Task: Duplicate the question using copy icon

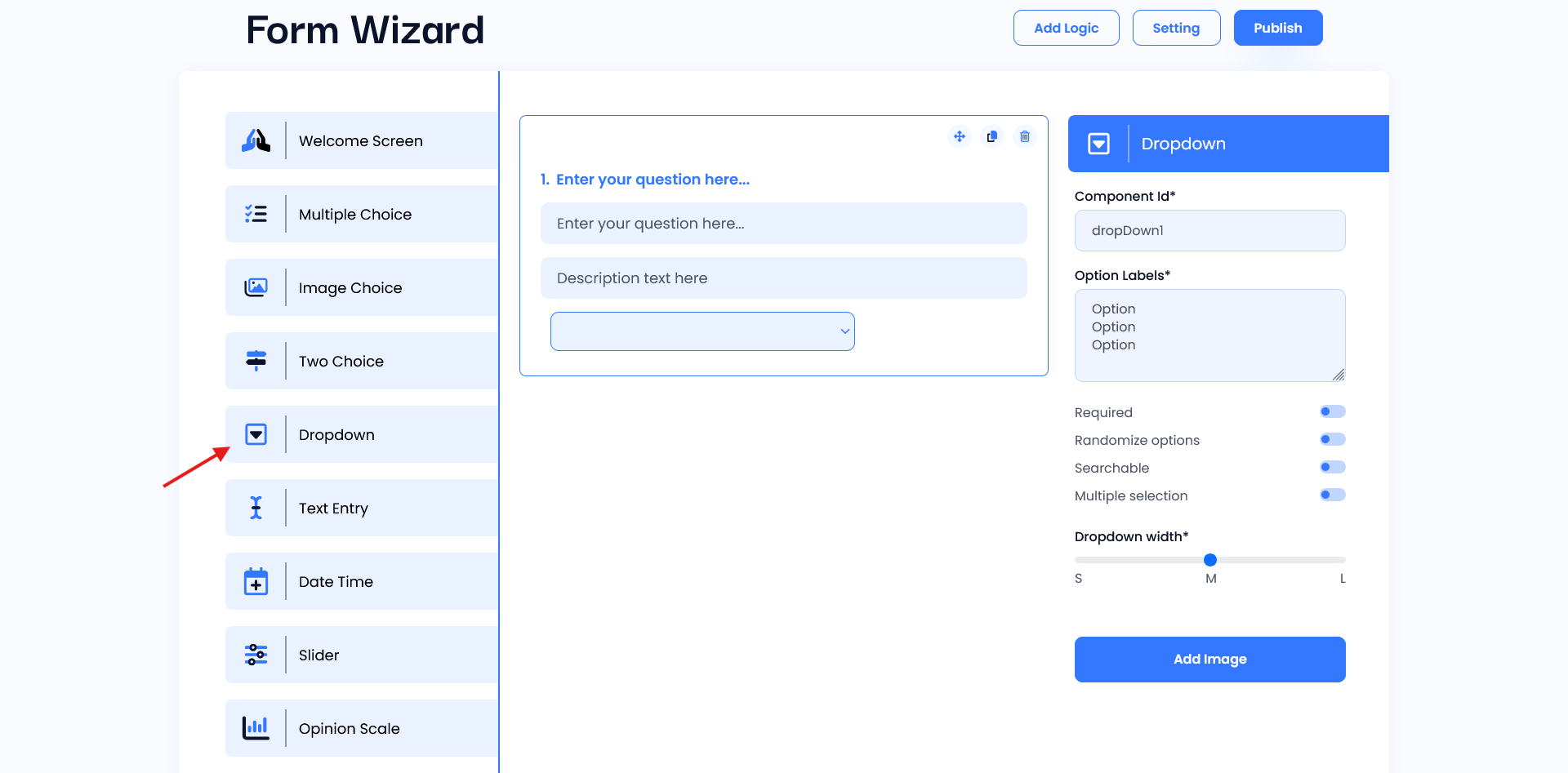Action: pos(991,136)
